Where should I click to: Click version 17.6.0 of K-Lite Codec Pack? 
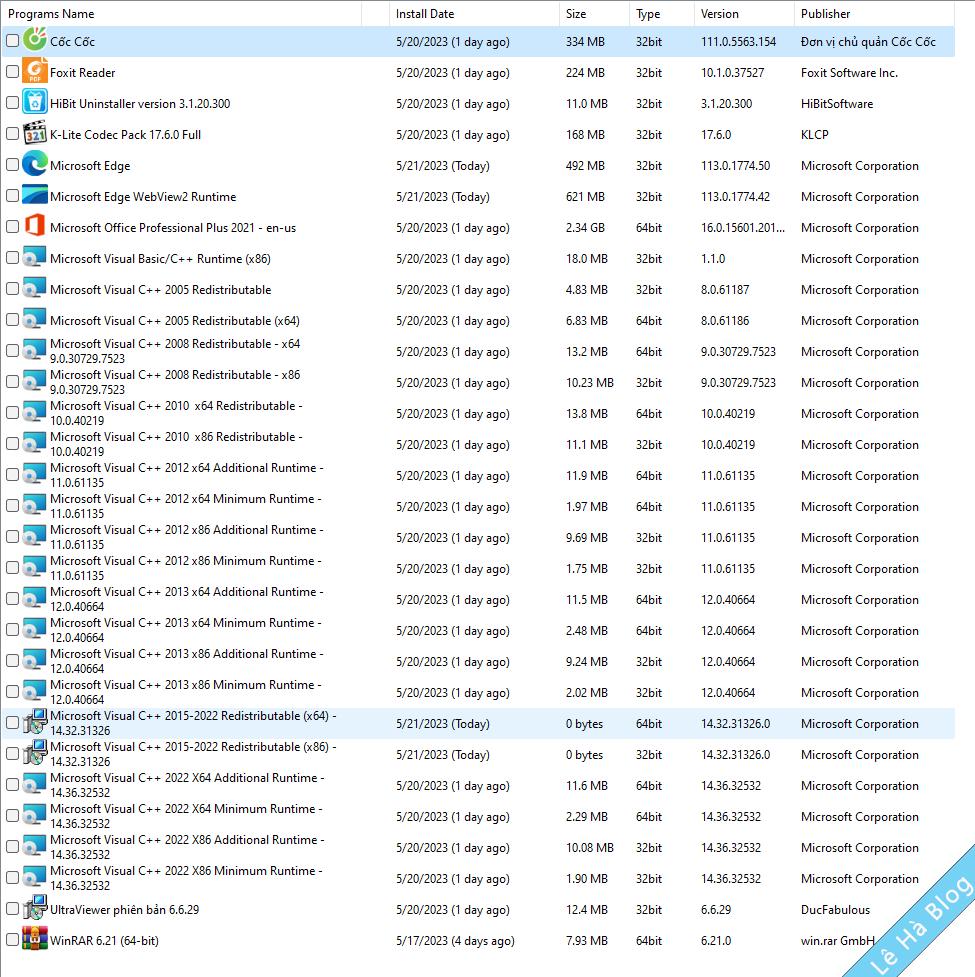716,135
